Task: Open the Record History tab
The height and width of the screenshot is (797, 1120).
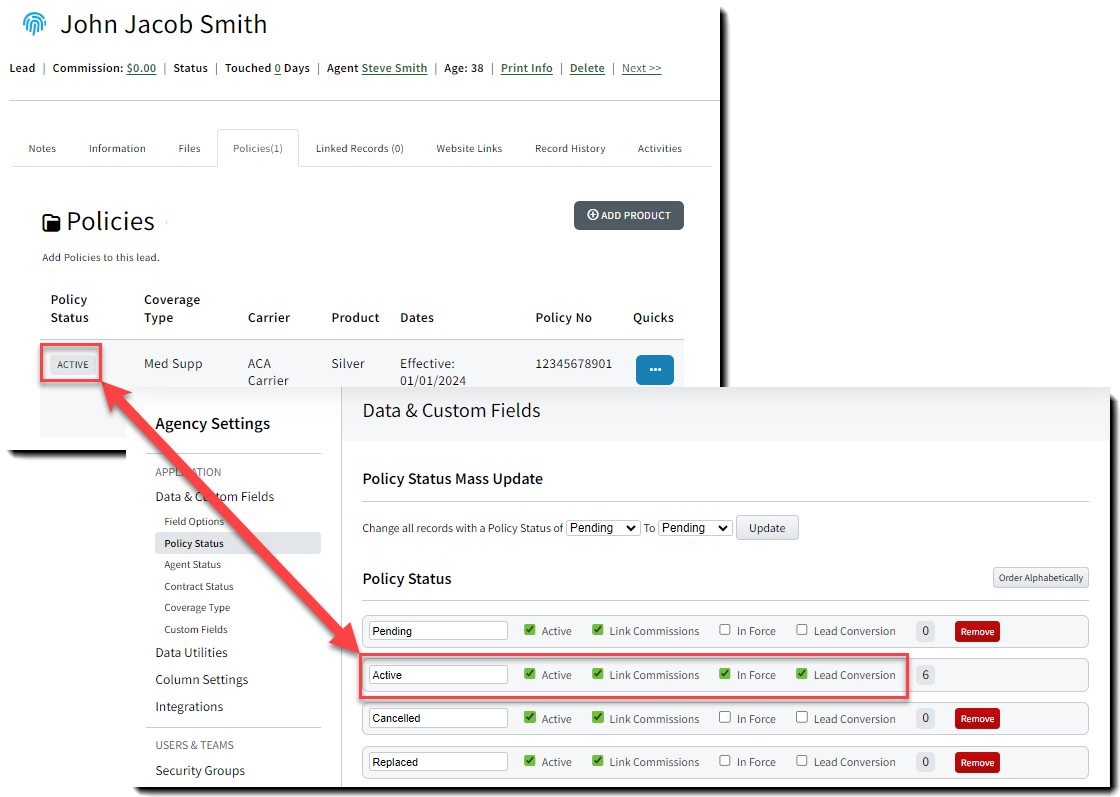Action: (570, 149)
